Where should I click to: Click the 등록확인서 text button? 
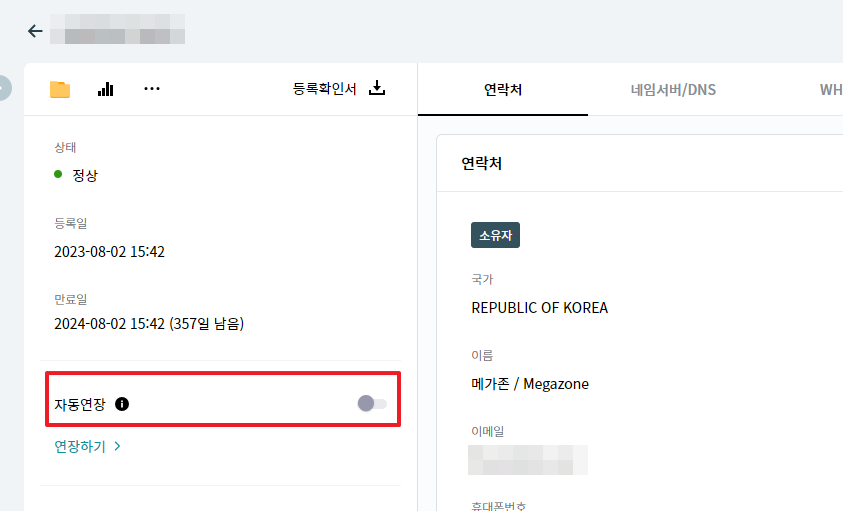[x=324, y=89]
